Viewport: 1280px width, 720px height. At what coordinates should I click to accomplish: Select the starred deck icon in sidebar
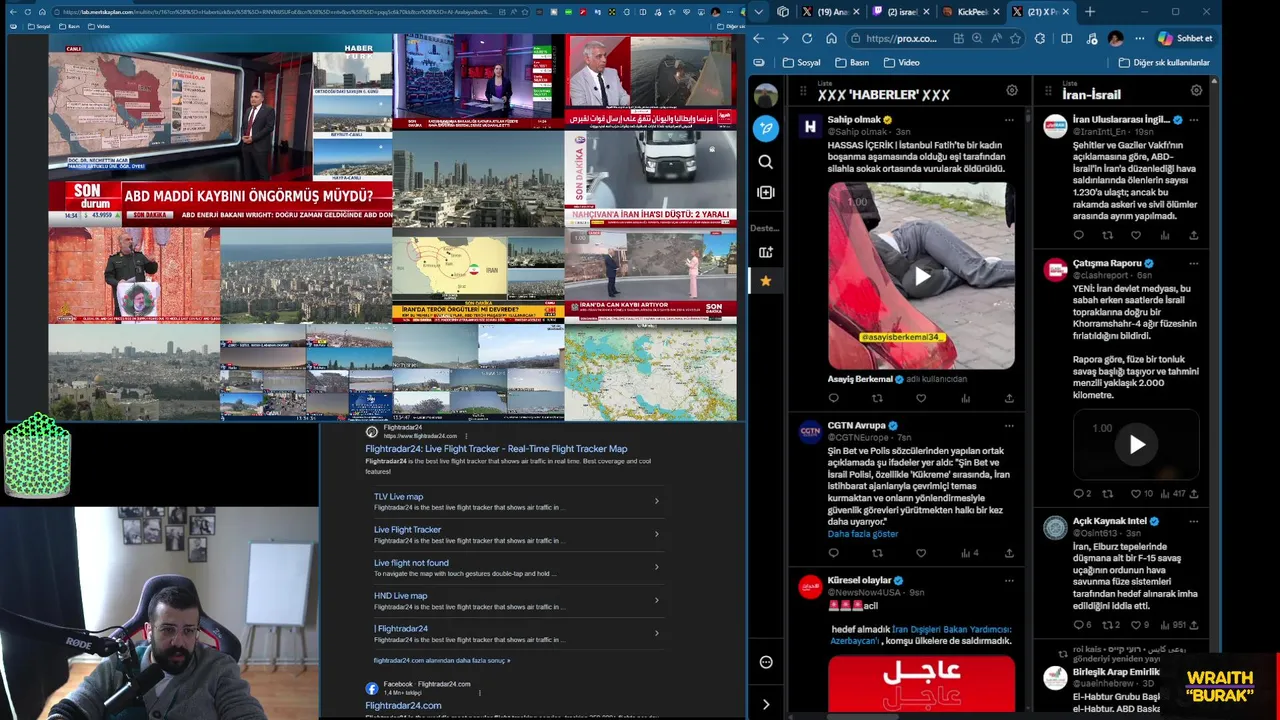[766, 281]
